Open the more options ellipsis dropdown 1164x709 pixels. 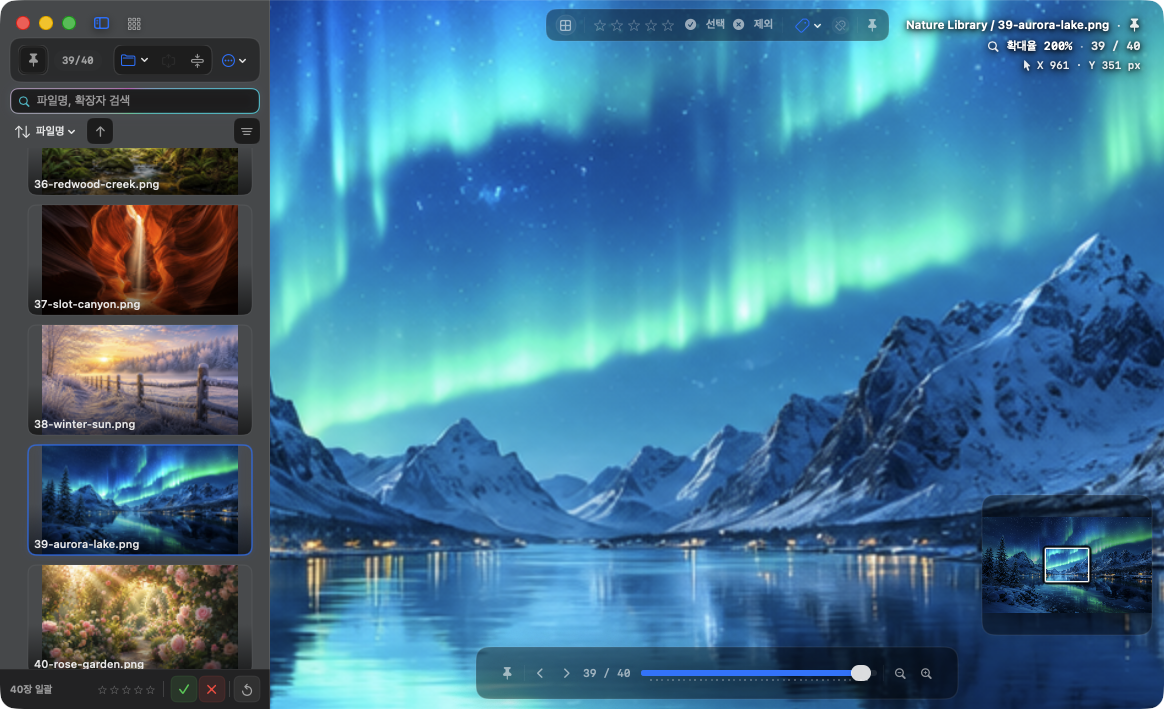click(234, 61)
